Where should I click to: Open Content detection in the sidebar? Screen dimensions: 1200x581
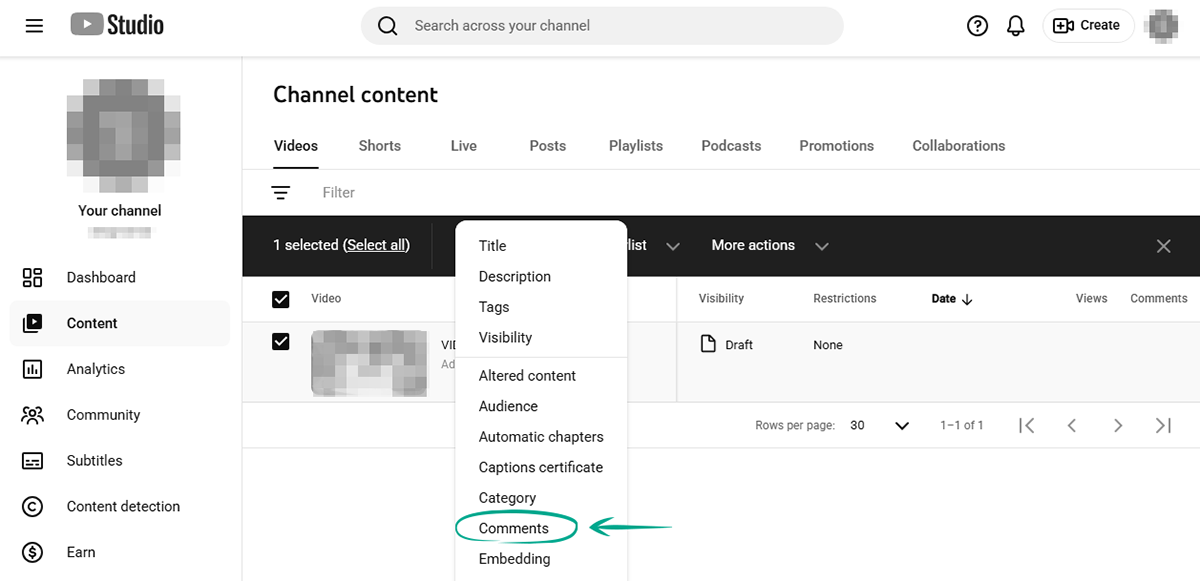(x=123, y=507)
